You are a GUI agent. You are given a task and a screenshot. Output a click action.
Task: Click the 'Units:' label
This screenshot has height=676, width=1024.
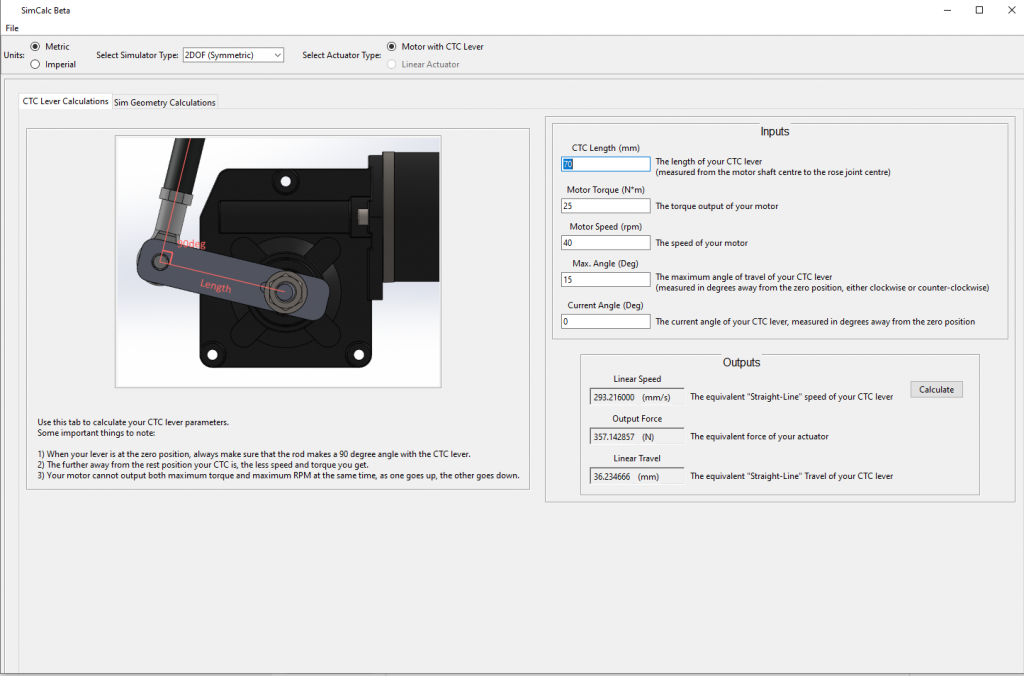(14, 55)
